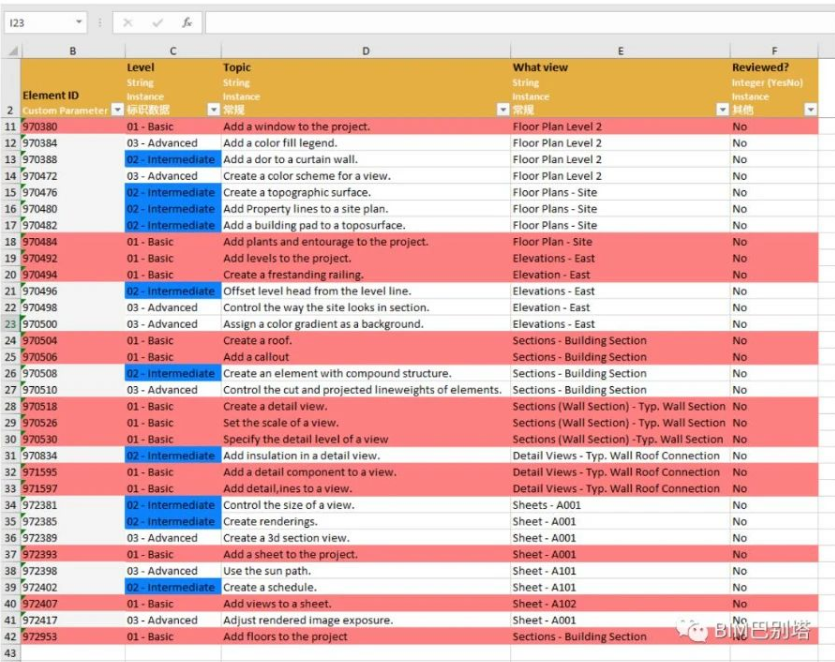This screenshot has height=662, width=835.
Task: Open the insert function fx icon
Action: click(187, 23)
